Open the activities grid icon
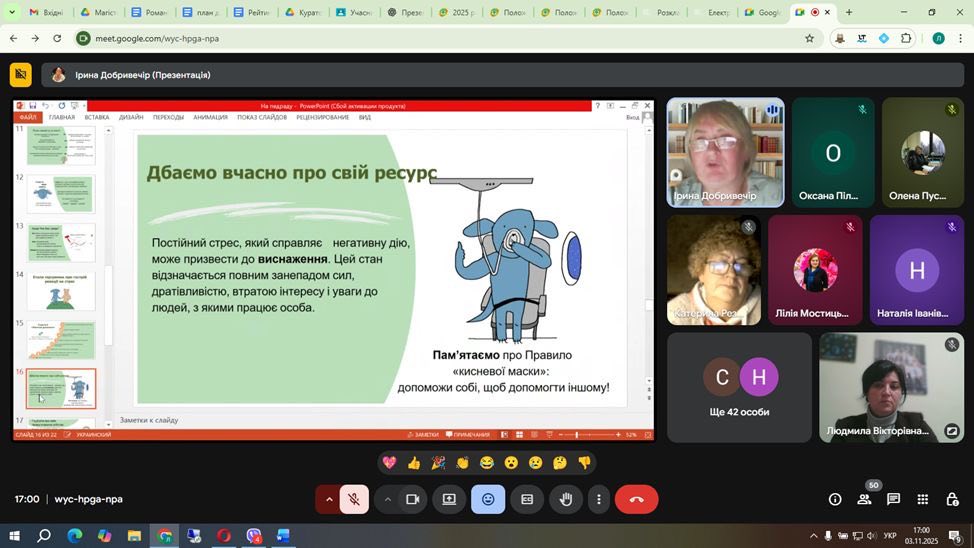974x548 pixels. [x=922, y=499]
